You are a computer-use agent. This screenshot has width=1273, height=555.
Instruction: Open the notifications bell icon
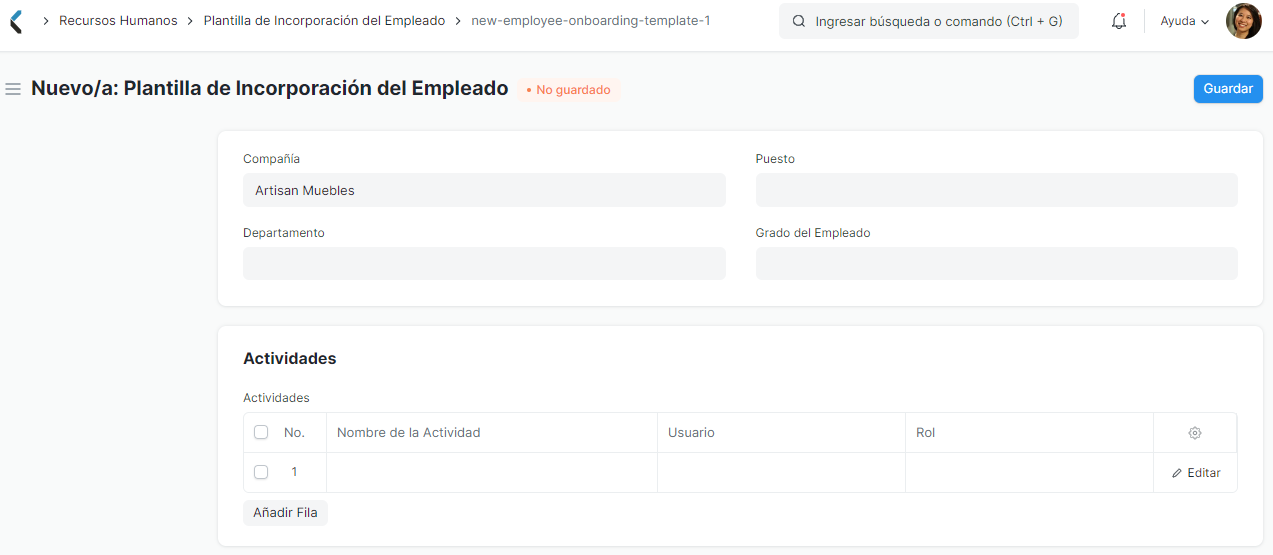1119,21
